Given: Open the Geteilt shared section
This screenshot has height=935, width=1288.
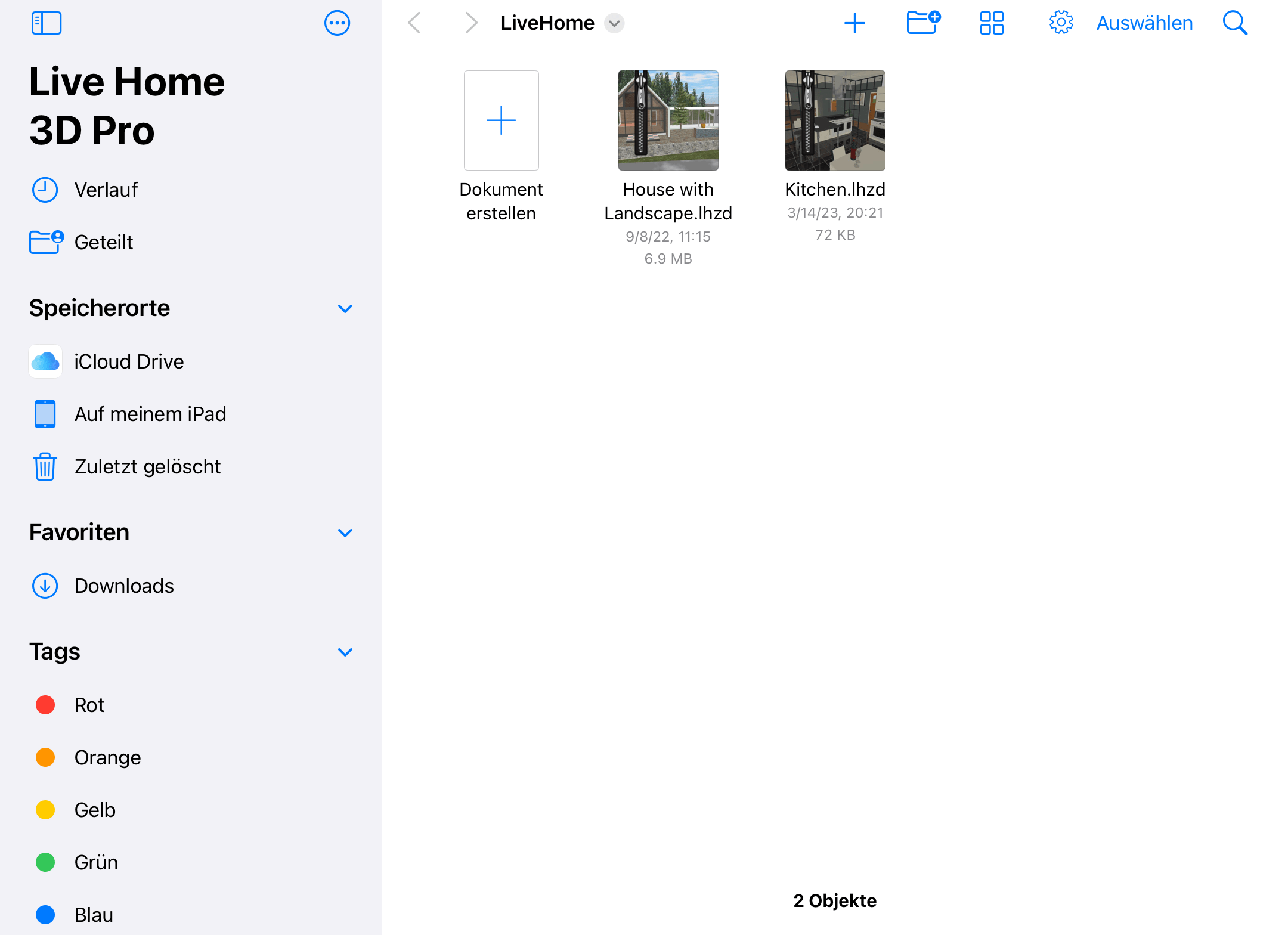Looking at the screenshot, I should (x=191, y=242).
